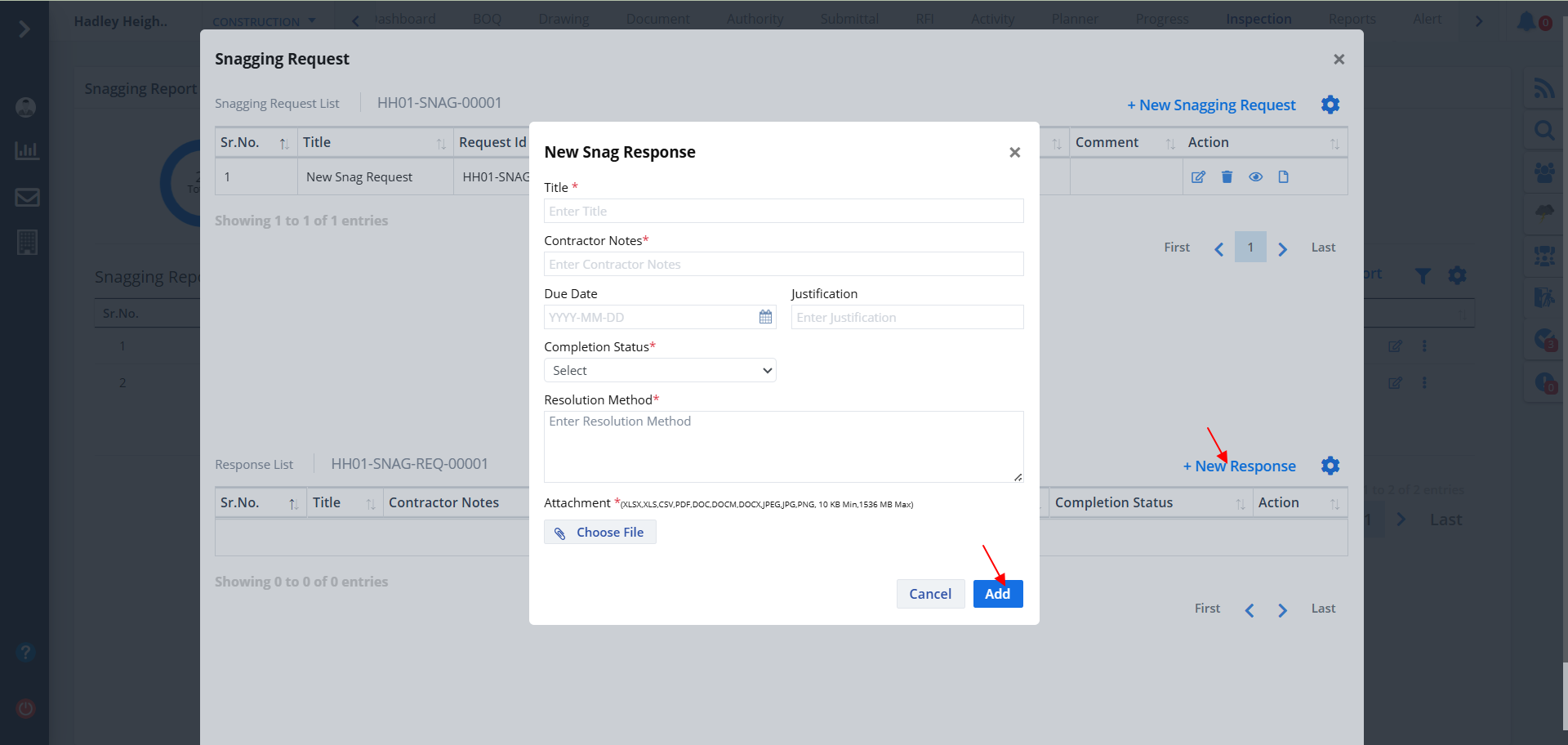Open the Completion Status dropdown
This screenshot has height=745, width=1568.
point(660,371)
